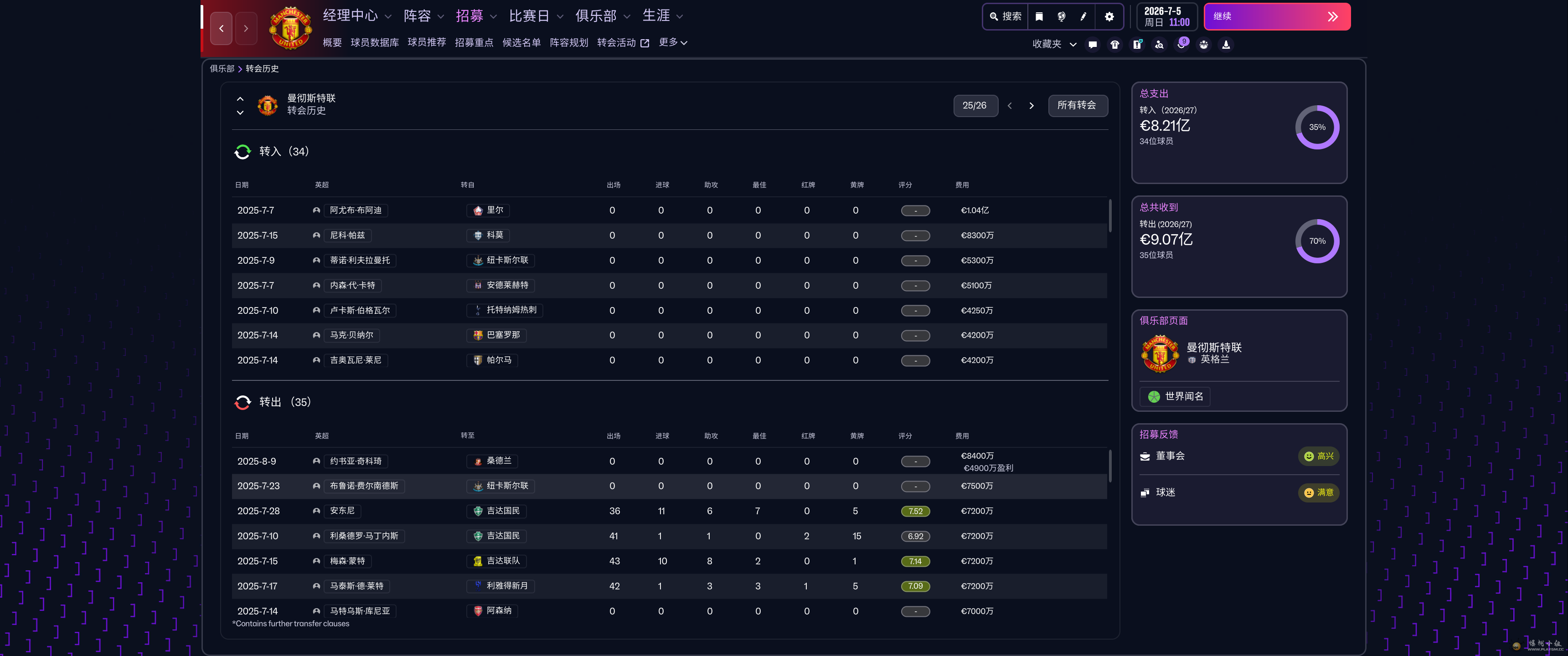Select the 球员数据库 tab
The height and width of the screenshot is (656, 1568).
pos(374,43)
